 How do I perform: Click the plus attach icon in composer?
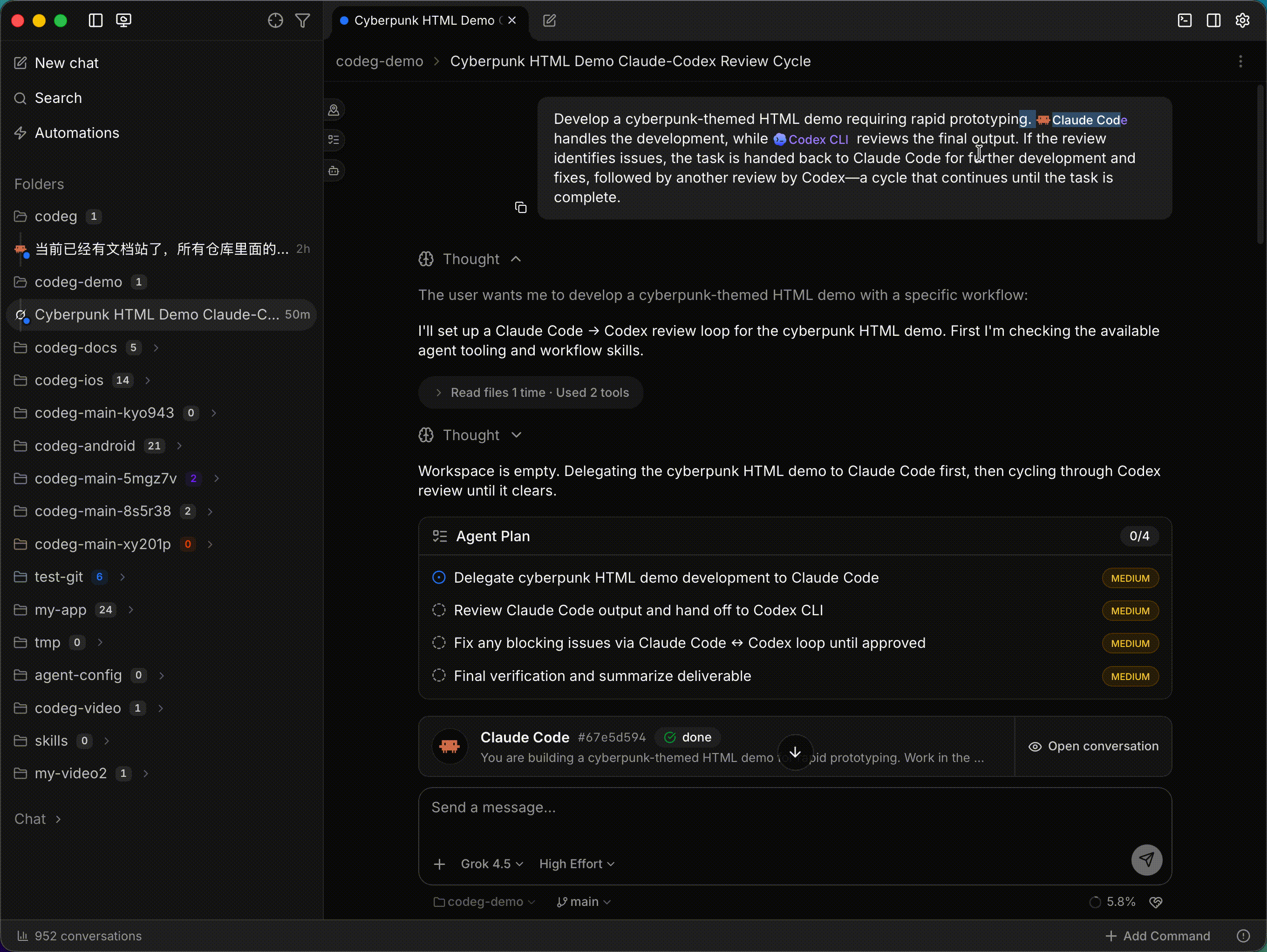point(439,864)
